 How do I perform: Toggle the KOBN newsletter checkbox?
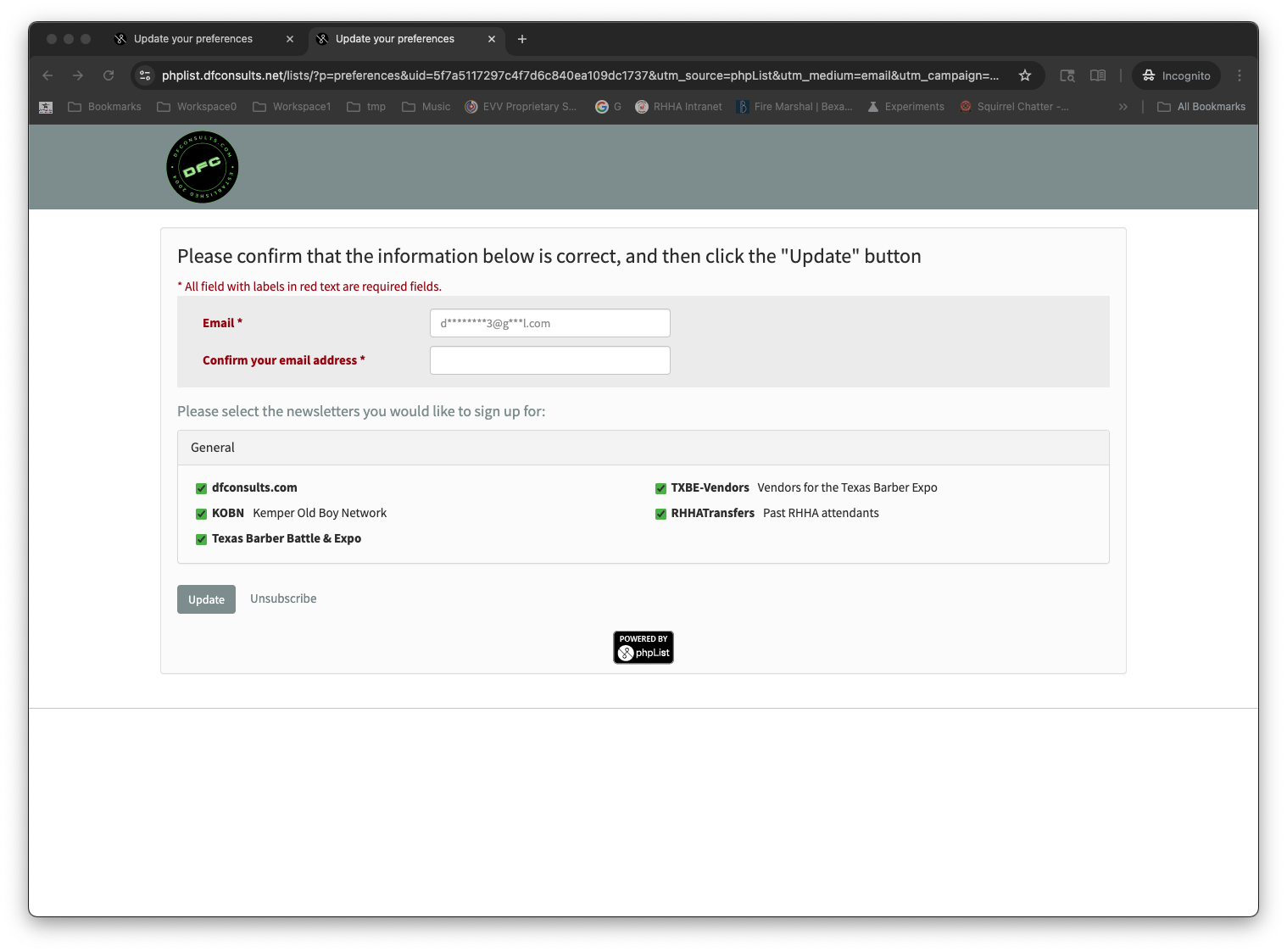pos(201,514)
